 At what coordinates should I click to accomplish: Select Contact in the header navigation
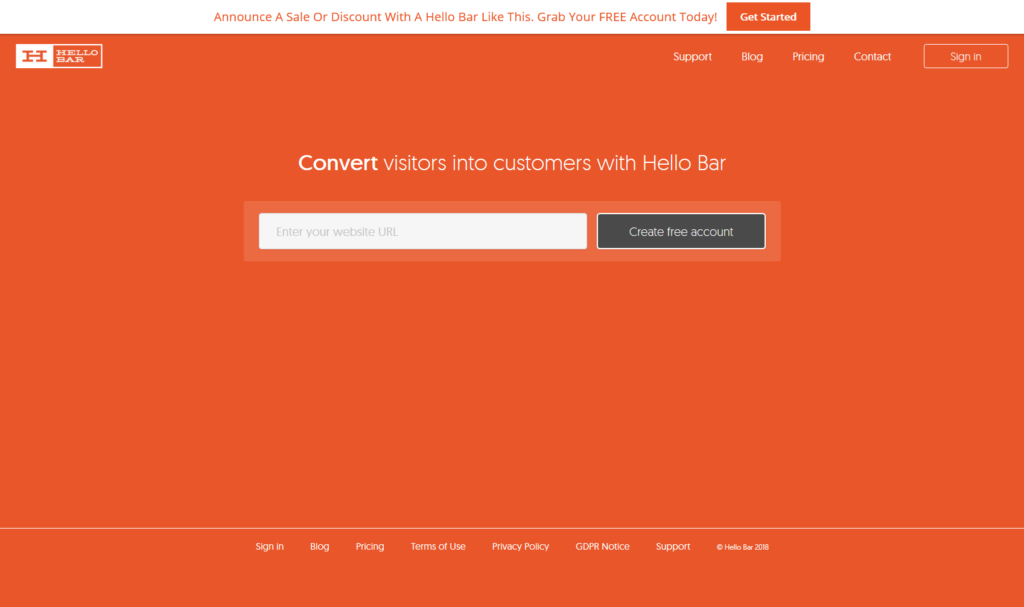872,57
